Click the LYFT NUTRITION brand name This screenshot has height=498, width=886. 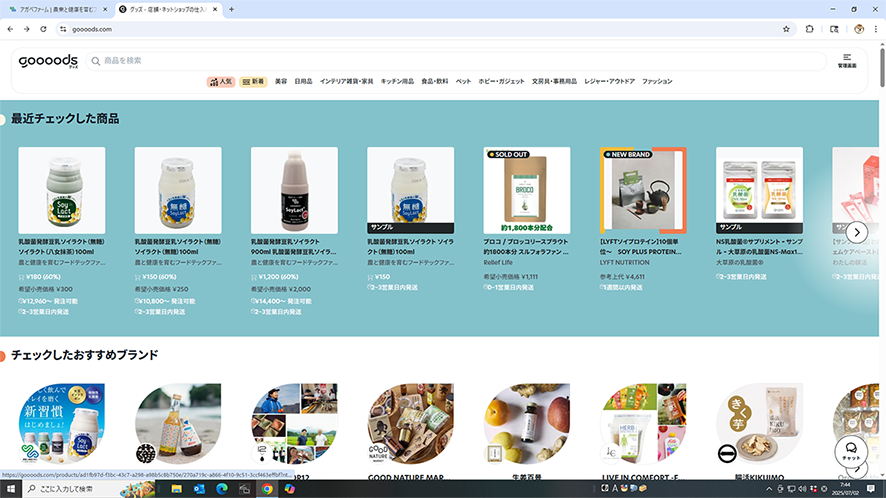(x=624, y=262)
